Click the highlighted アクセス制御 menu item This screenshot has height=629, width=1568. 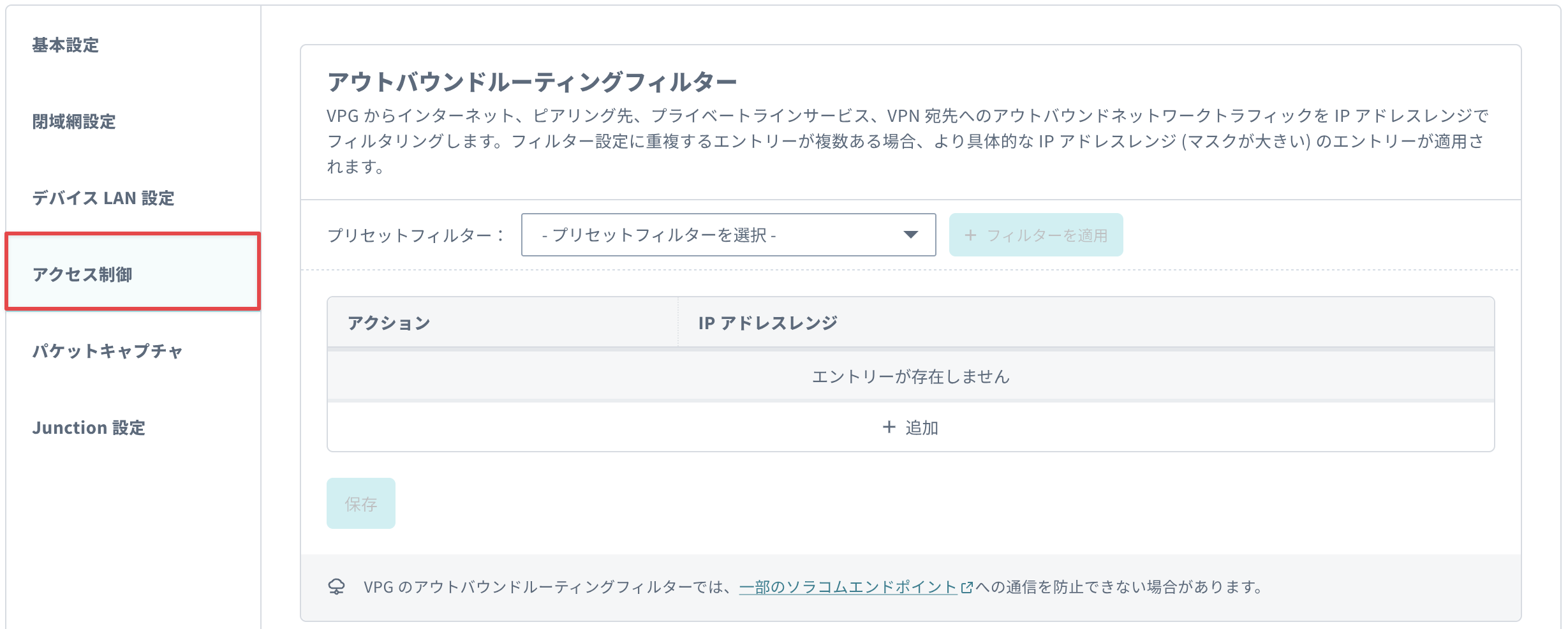tap(83, 274)
